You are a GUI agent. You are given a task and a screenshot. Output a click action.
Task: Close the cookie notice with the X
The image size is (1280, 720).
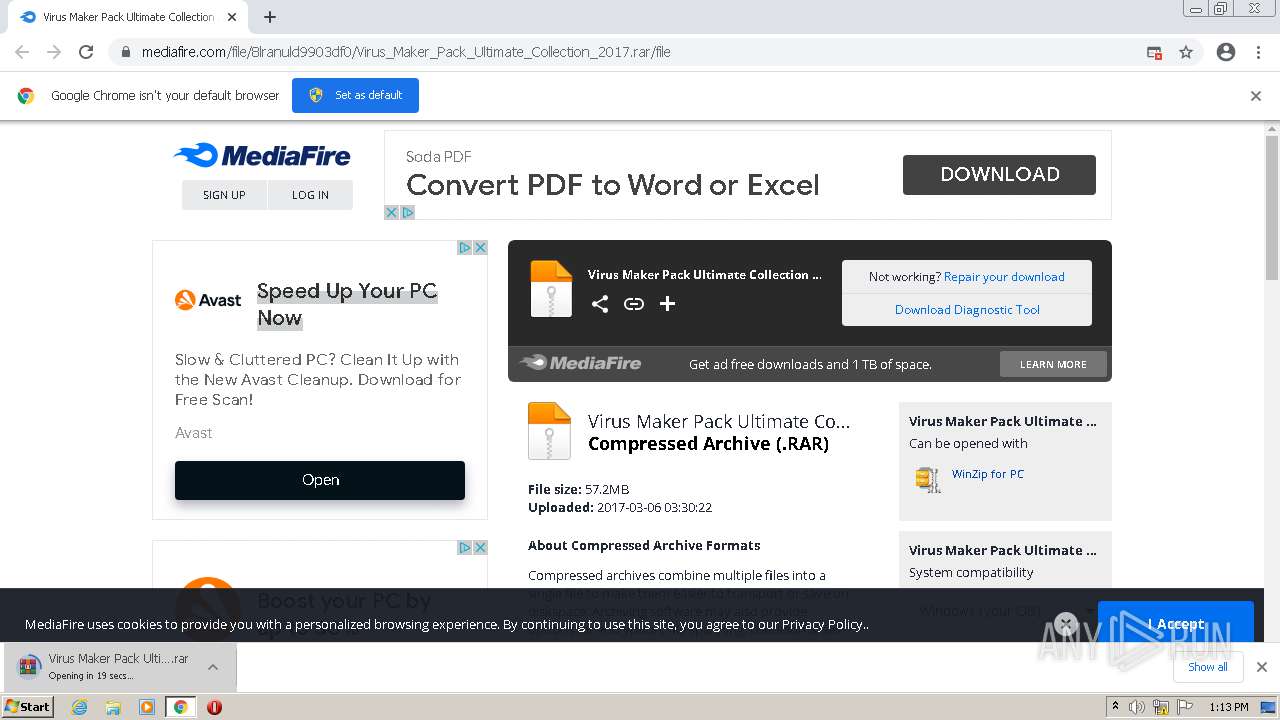point(1066,624)
